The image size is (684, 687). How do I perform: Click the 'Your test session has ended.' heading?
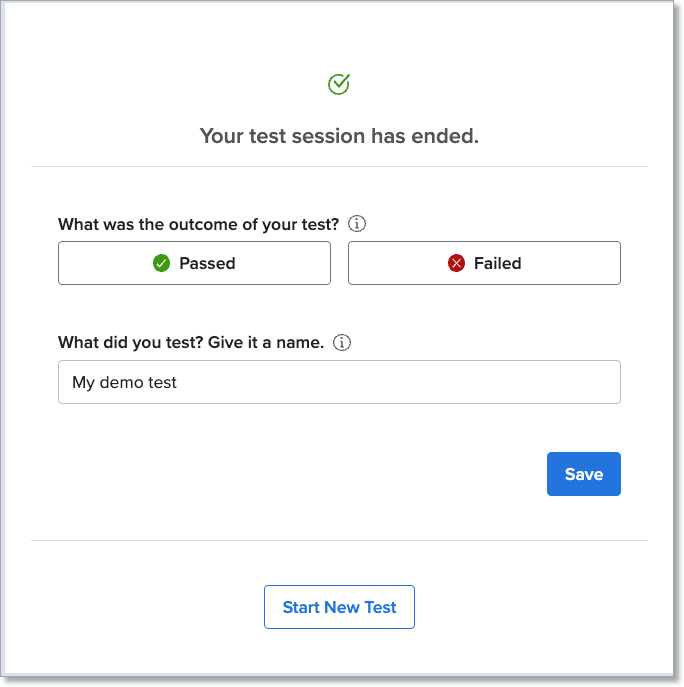pyautogui.click(x=339, y=136)
